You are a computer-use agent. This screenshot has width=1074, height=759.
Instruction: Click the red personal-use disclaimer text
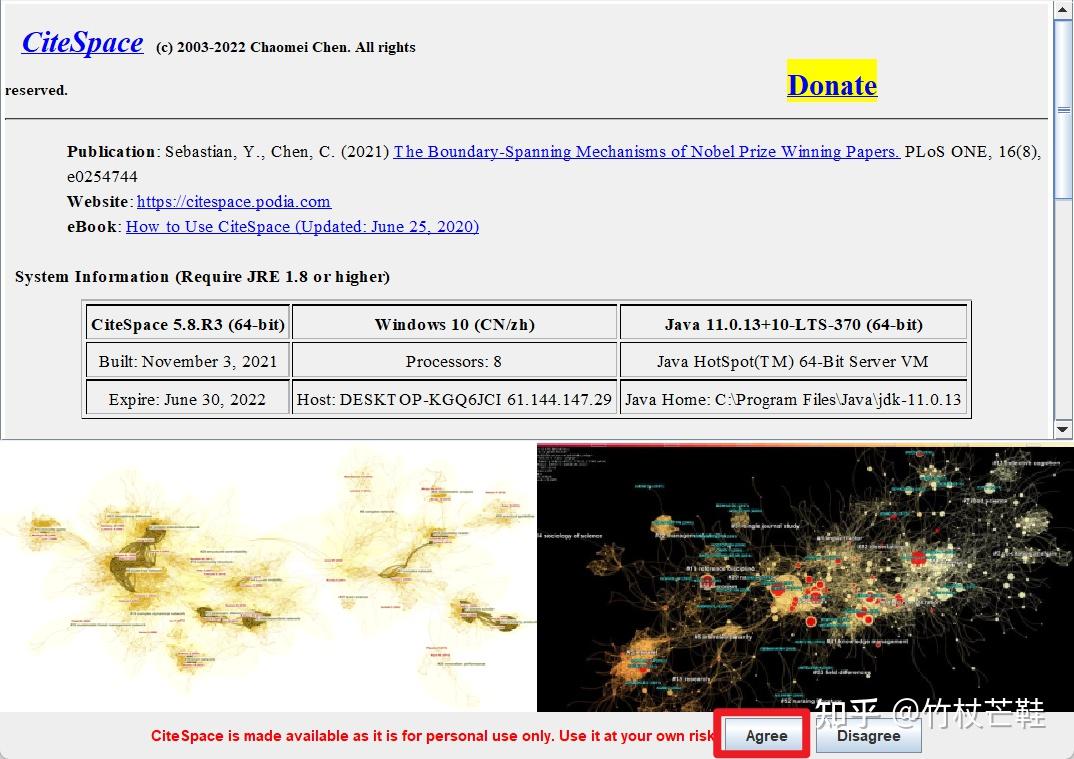432,736
